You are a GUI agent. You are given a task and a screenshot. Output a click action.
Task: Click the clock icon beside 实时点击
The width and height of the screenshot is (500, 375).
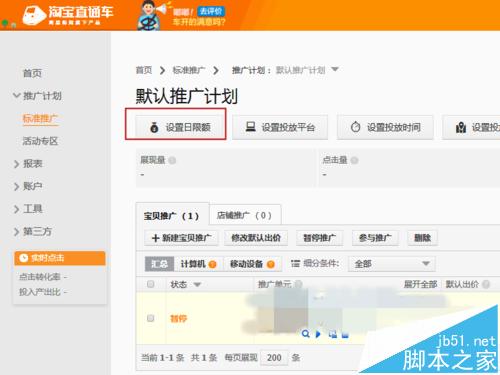(23, 258)
